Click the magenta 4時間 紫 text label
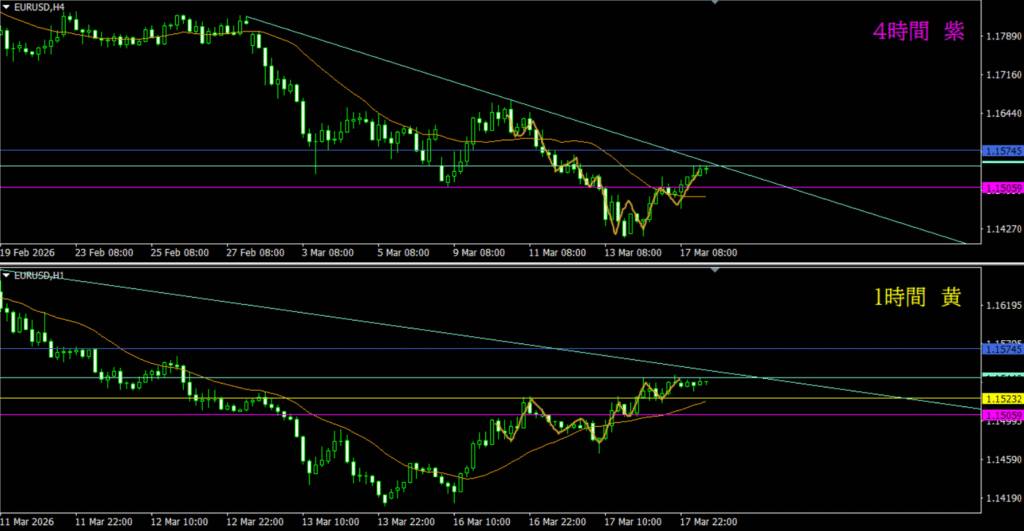Viewport: 1024px width, 531px height. point(918,32)
